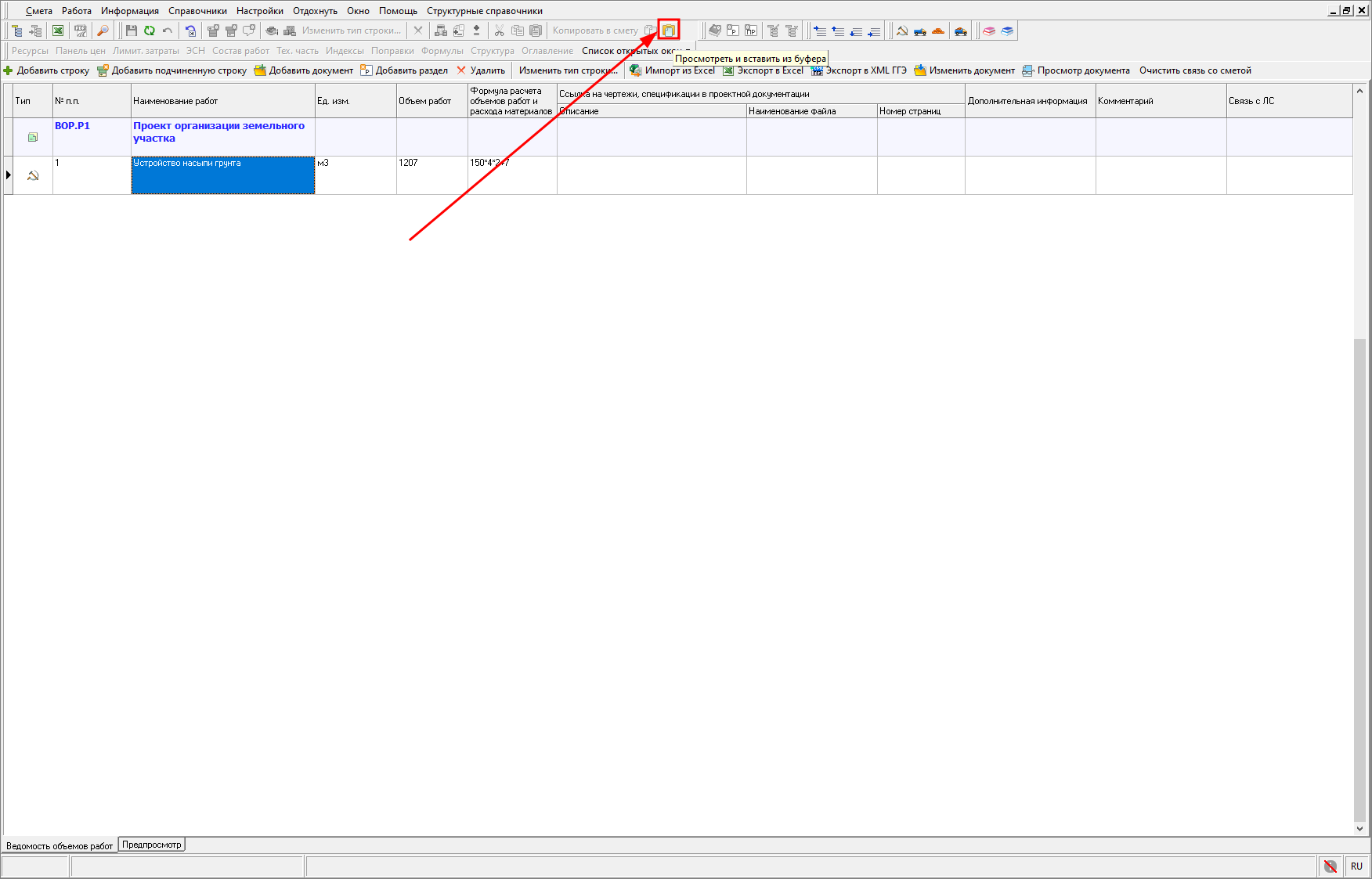The image size is (1372, 879).
Task: Click the hammer and sickle toolbar icon
Action: coord(902,31)
